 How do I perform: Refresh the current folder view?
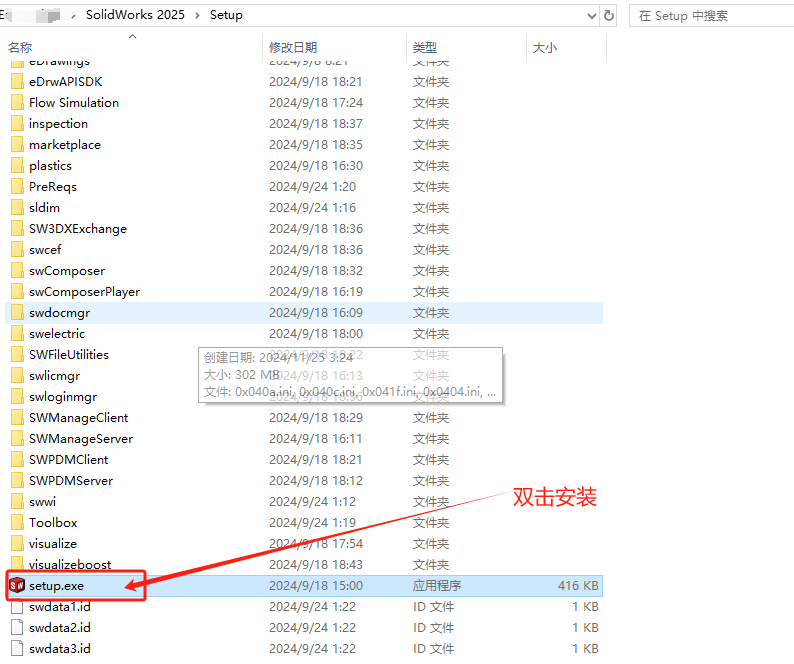tap(608, 15)
